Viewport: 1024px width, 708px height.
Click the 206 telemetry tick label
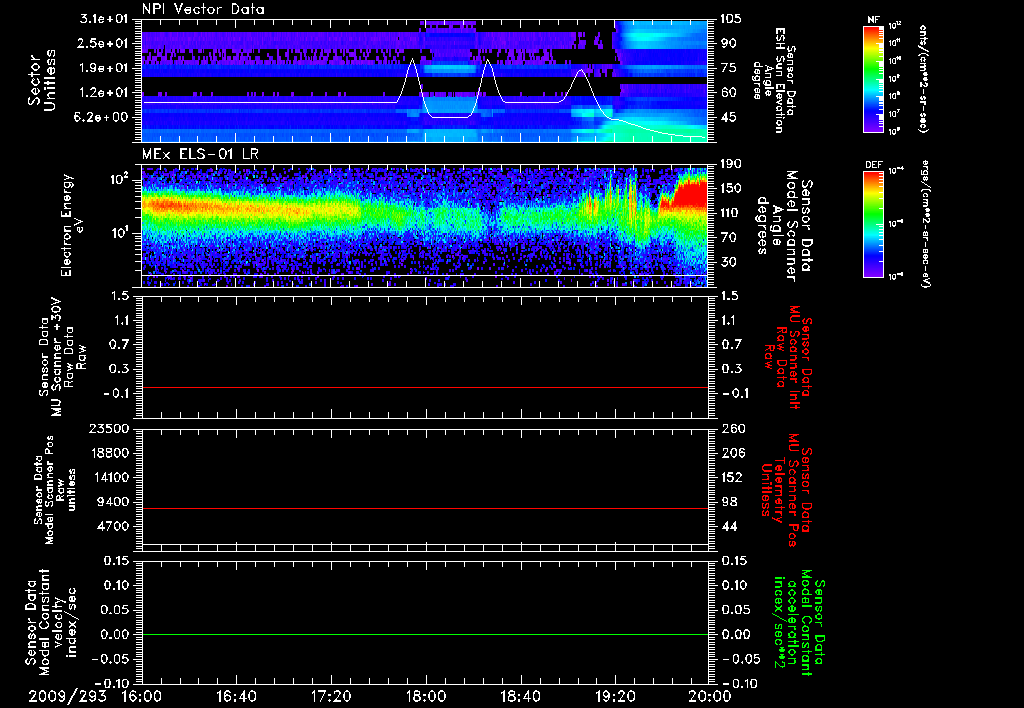pos(731,453)
